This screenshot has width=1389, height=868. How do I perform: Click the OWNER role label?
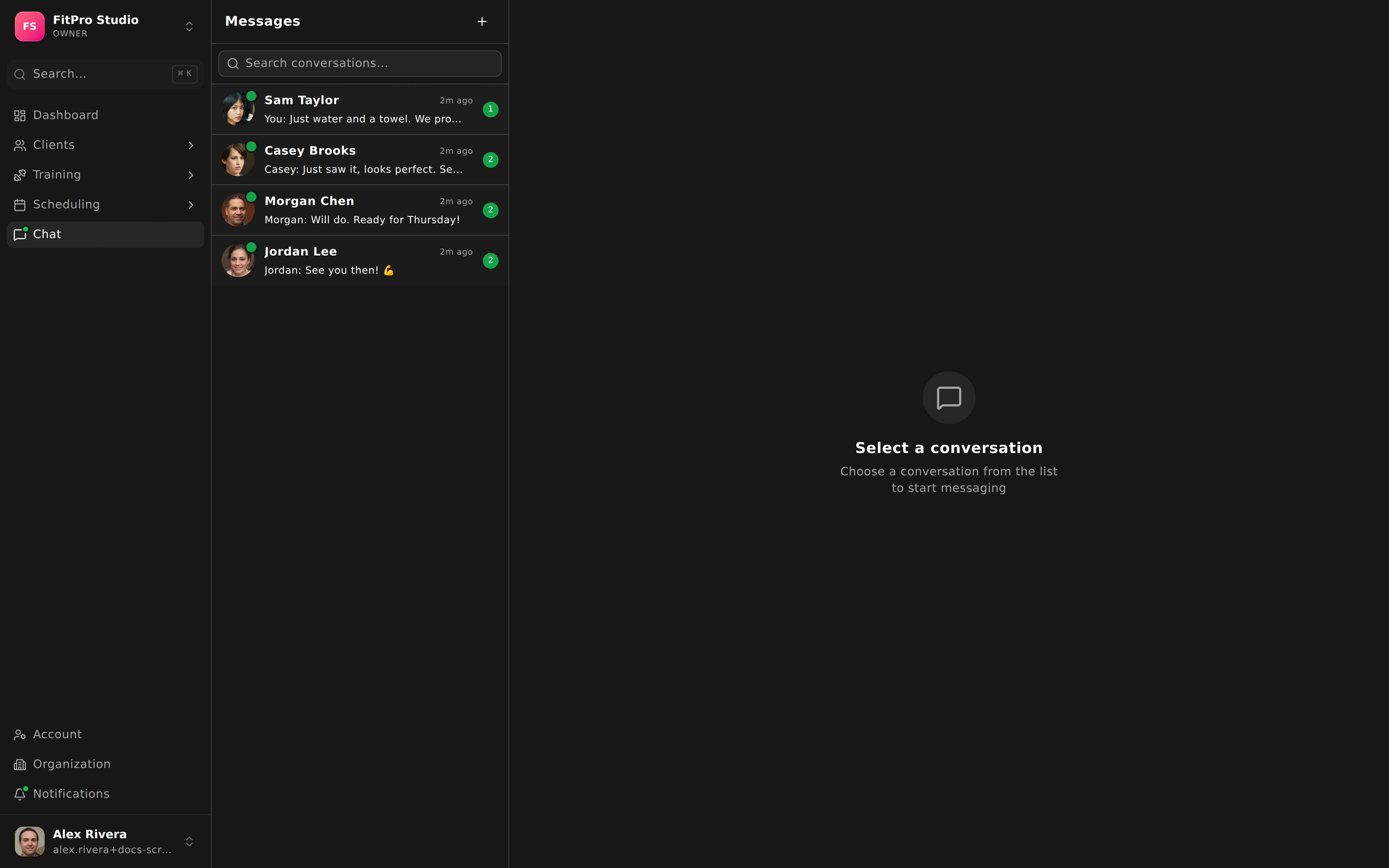tap(70, 34)
